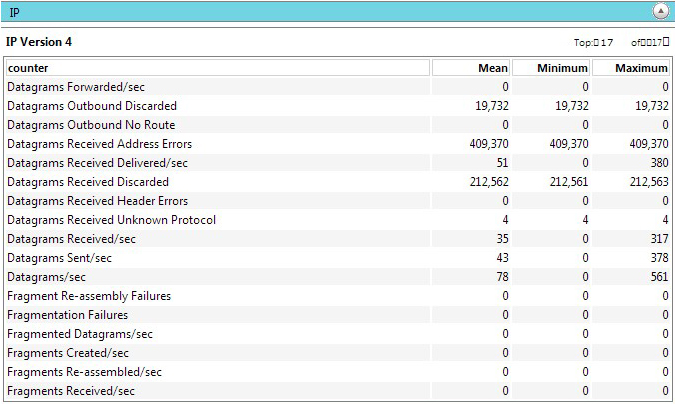
Task: Select the Datagrams Received Address Errors row
Action: [338, 144]
